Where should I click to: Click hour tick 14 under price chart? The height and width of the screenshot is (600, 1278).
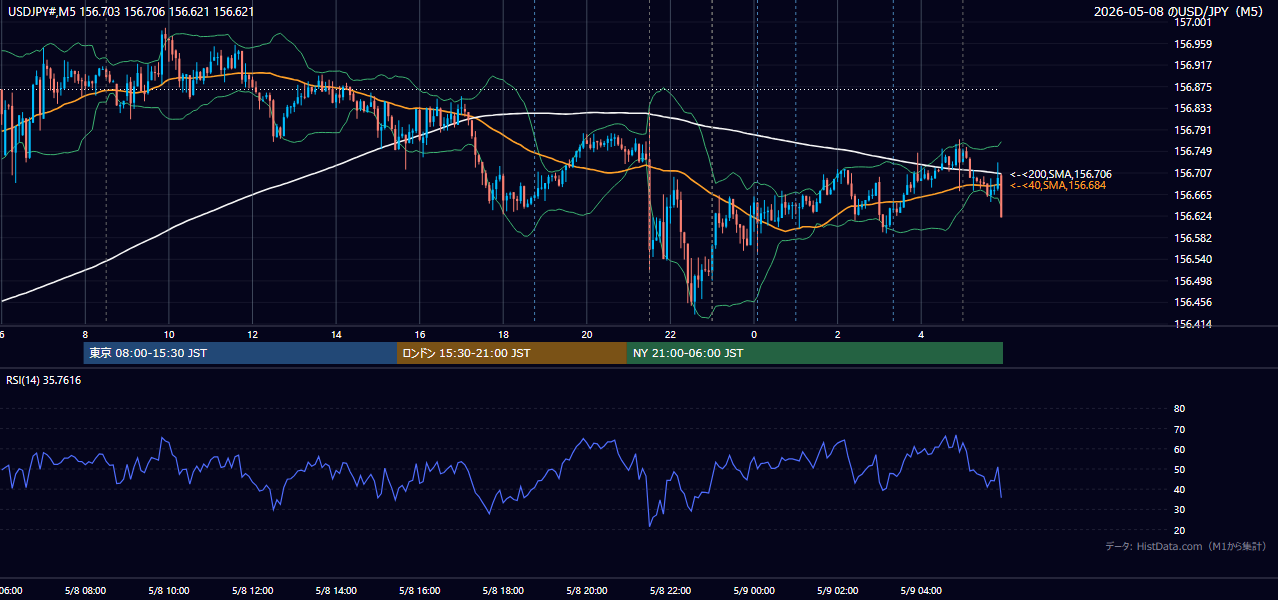coord(336,335)
